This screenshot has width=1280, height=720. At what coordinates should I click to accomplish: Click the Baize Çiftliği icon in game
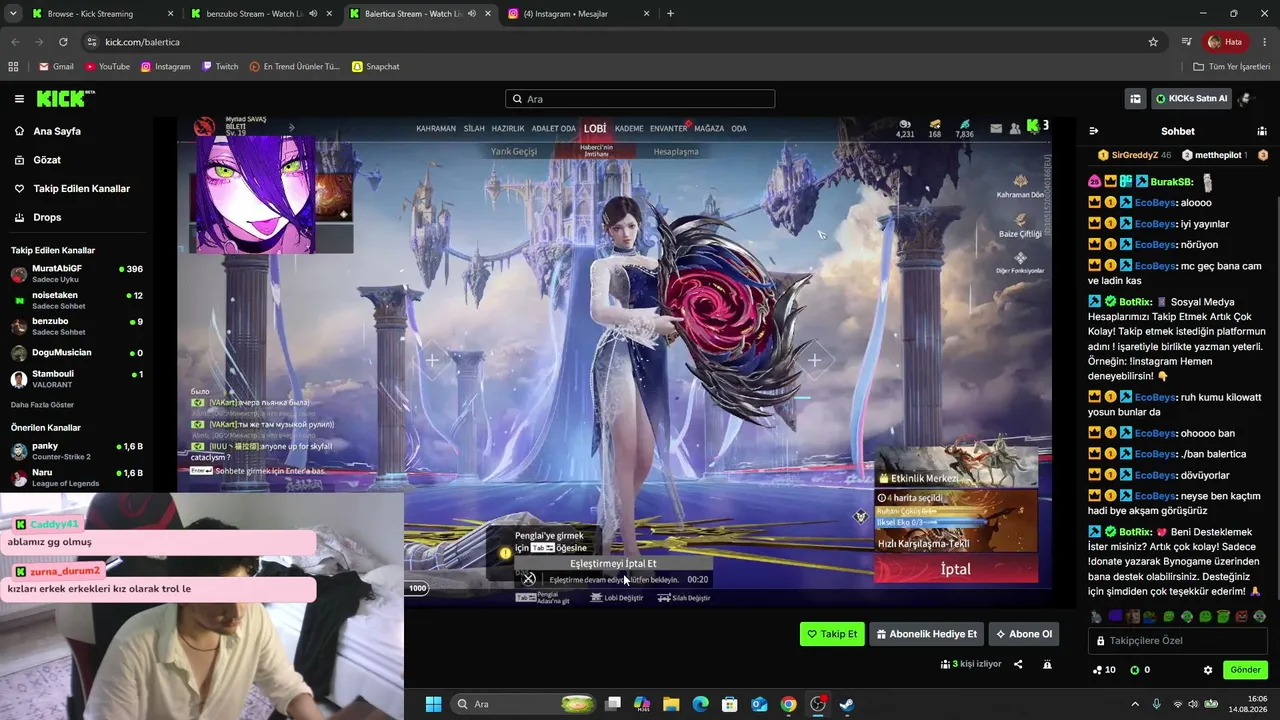point(1020,226)
